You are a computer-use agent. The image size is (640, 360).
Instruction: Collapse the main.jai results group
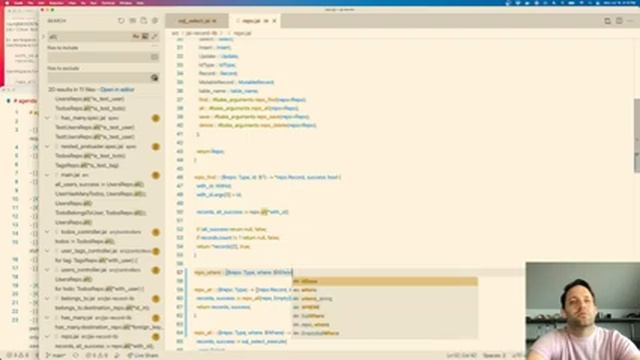pos(47,175)
